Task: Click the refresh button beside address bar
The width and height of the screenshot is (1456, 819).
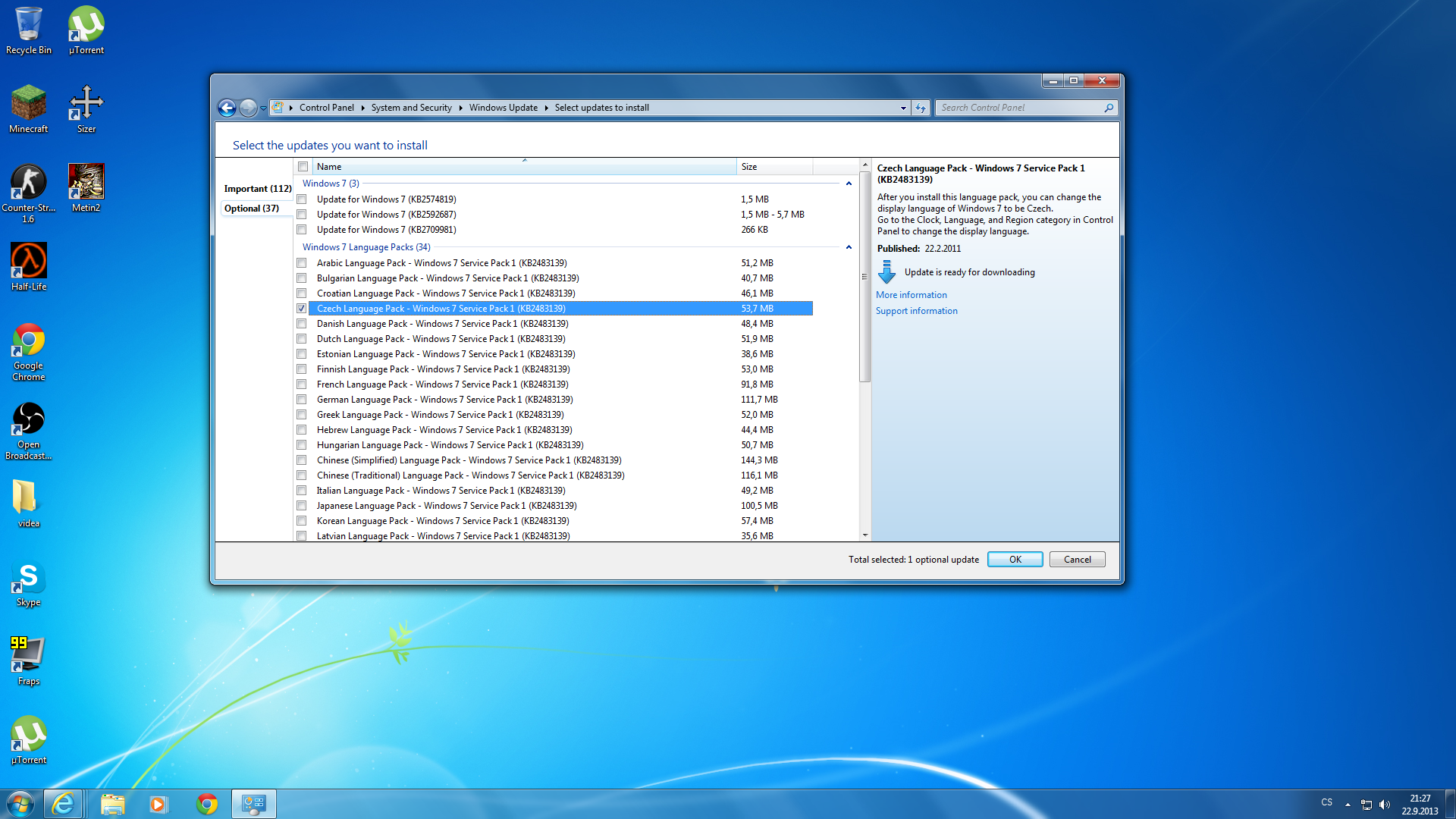Action: 921,108
